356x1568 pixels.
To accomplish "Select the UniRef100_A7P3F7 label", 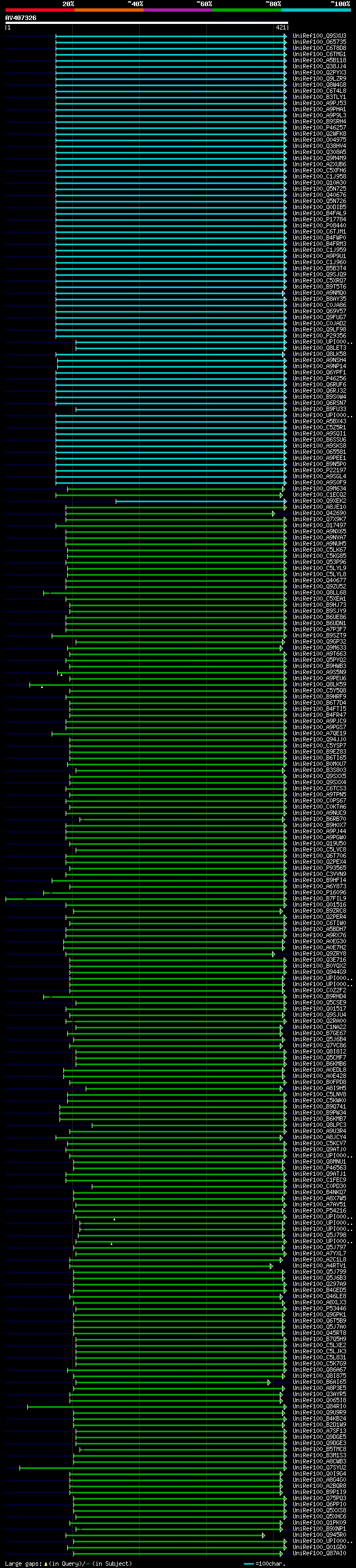I will click(319, 630).
